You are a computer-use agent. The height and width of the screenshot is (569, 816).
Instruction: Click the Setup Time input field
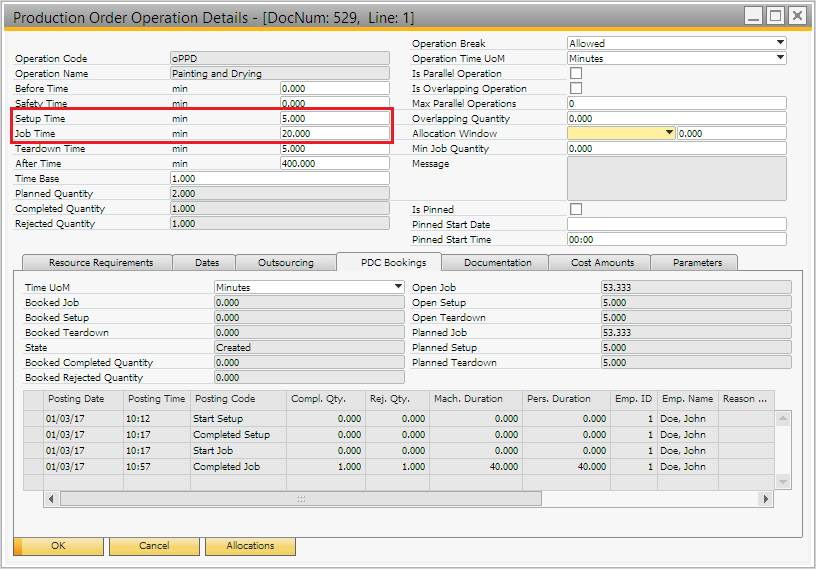(335, 119)
